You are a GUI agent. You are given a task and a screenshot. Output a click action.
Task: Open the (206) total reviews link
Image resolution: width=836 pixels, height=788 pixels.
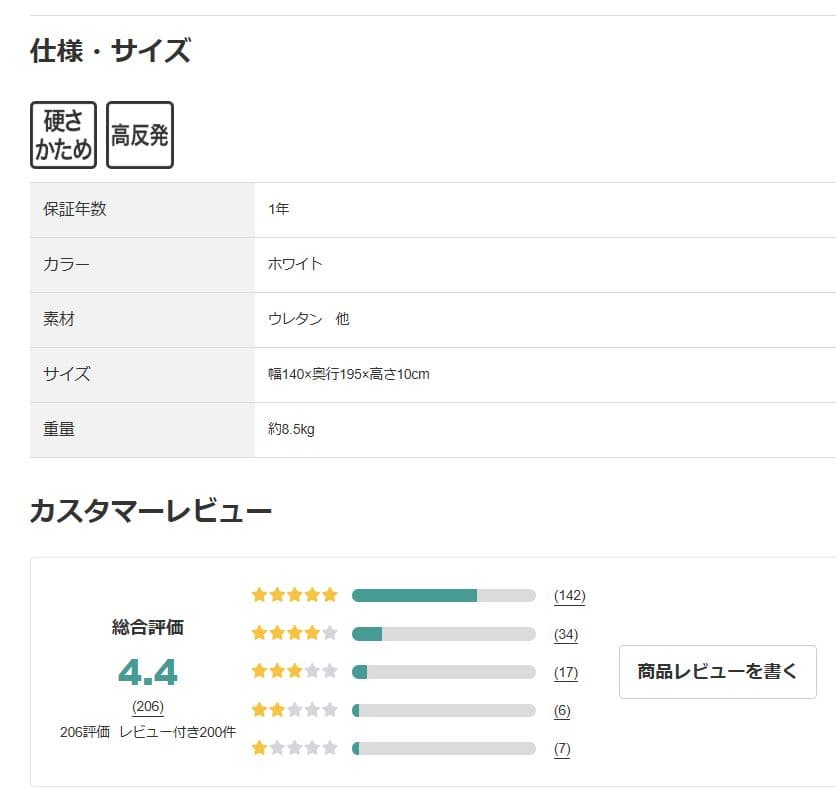(x=148, y=707)
